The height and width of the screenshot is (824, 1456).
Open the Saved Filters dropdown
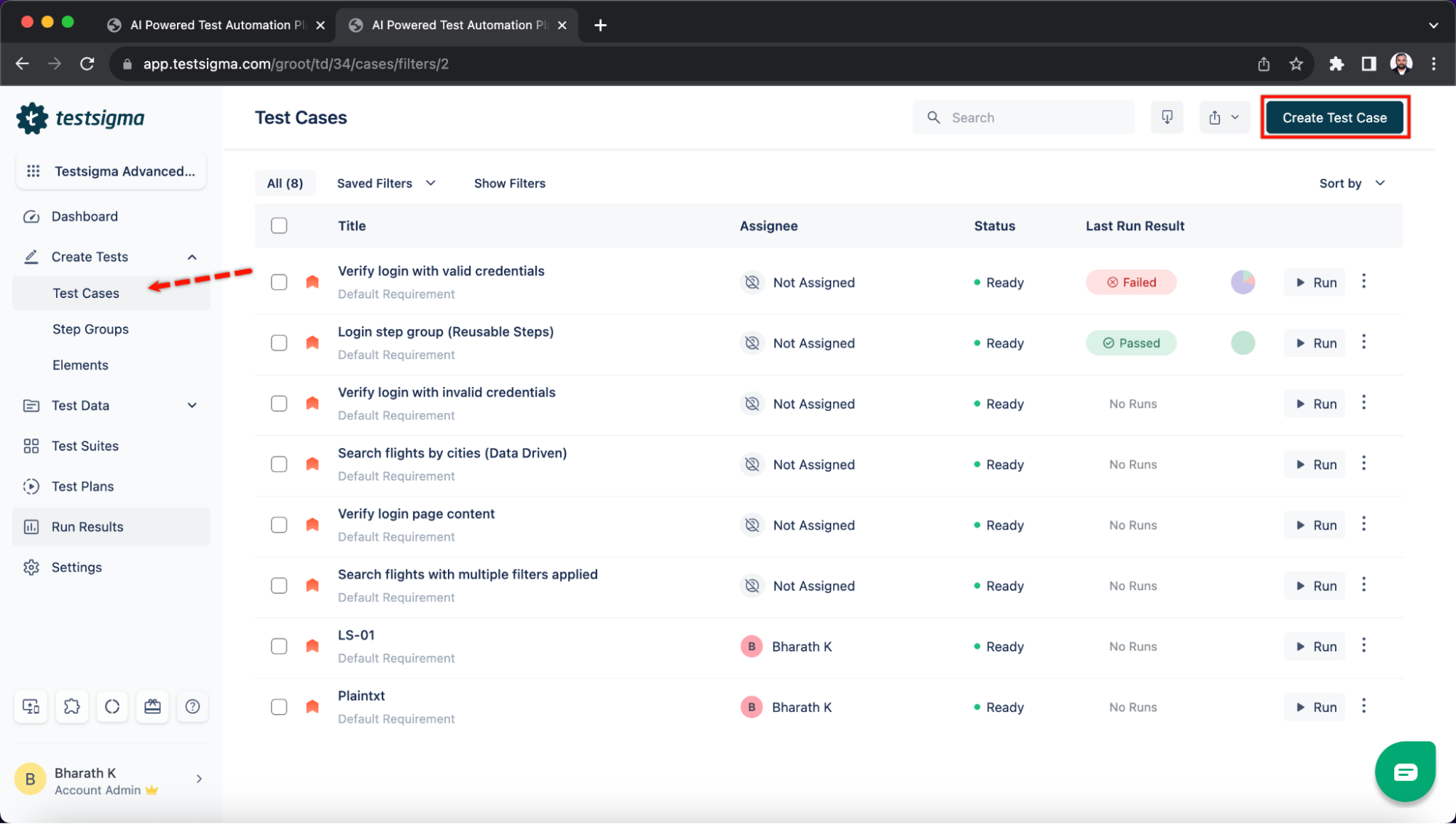(x=386, y=184)
